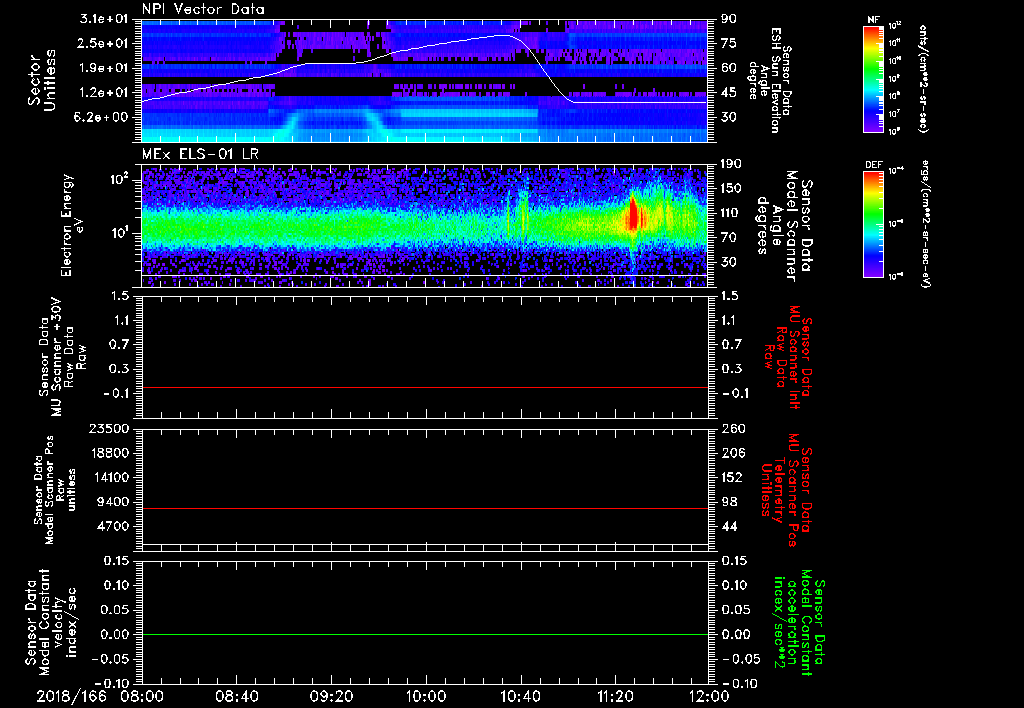Click the red "MU Scanner Inh Raw Data" label

(788, 357)
